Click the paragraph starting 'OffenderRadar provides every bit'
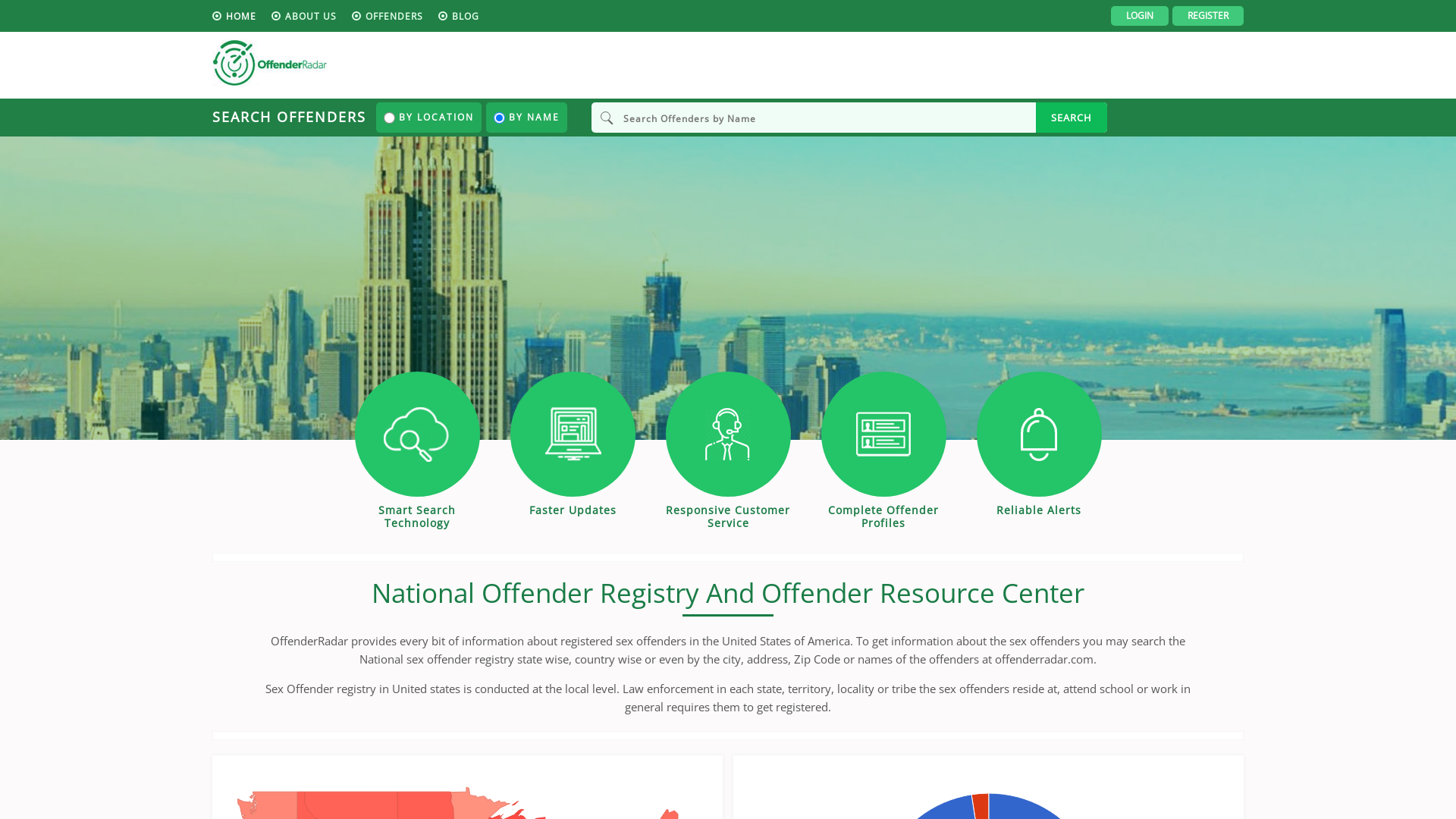The height and width of the screenshot is (819, 1456). point(728,650)
